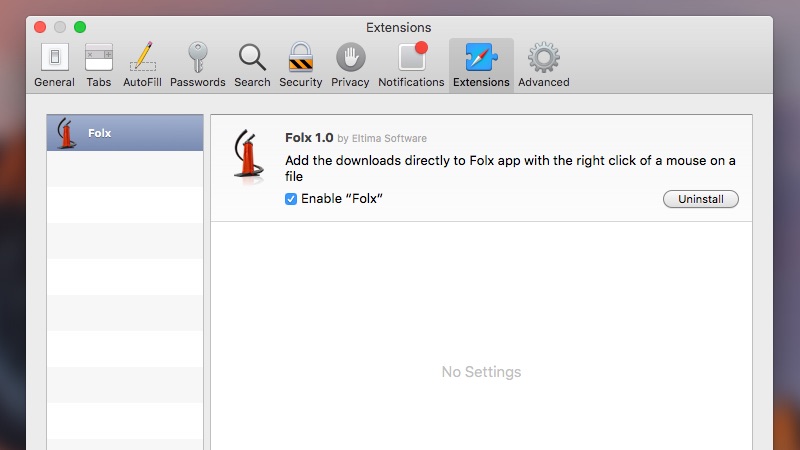Toggle the Enable "Folx" checkbox
Image resolution: width=800 pixels, height=450 pixels.
point(291,199)
